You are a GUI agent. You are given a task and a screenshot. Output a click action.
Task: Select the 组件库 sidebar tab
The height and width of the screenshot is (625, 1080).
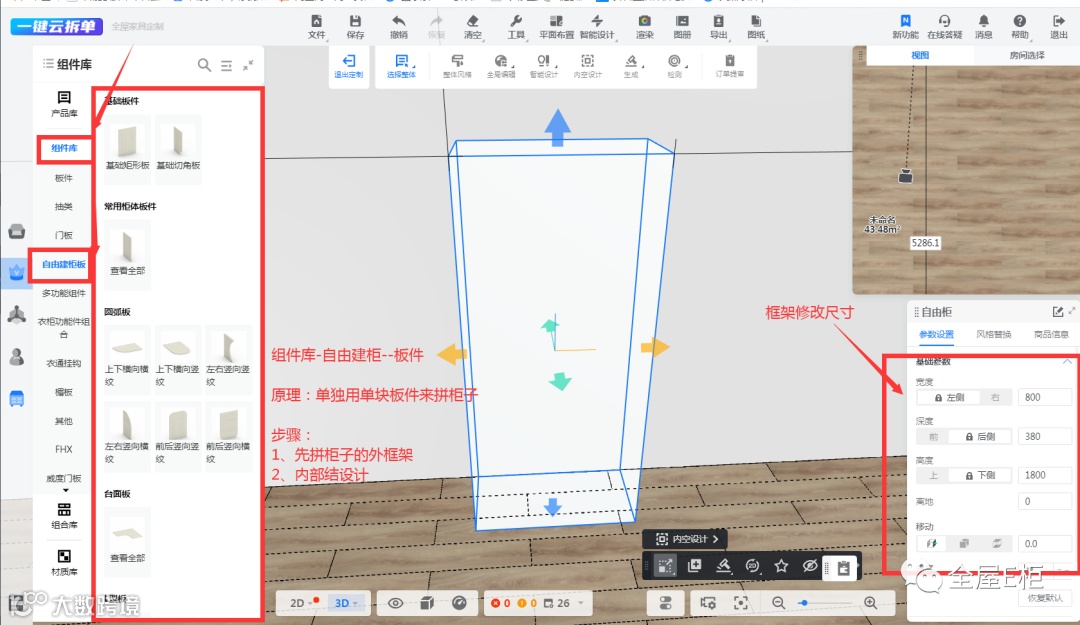[x=64, y=148]
